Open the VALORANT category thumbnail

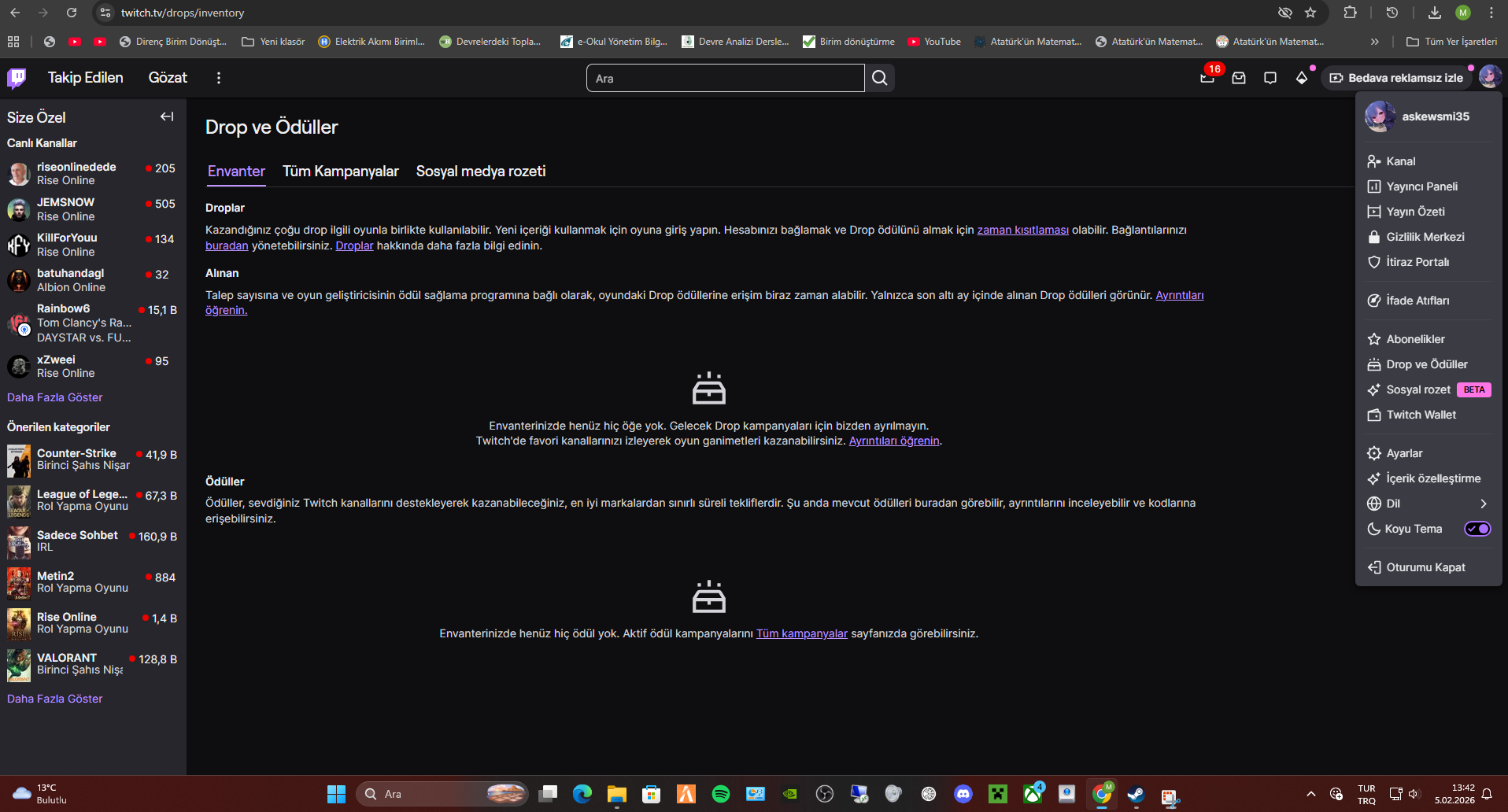pos(19,666)
